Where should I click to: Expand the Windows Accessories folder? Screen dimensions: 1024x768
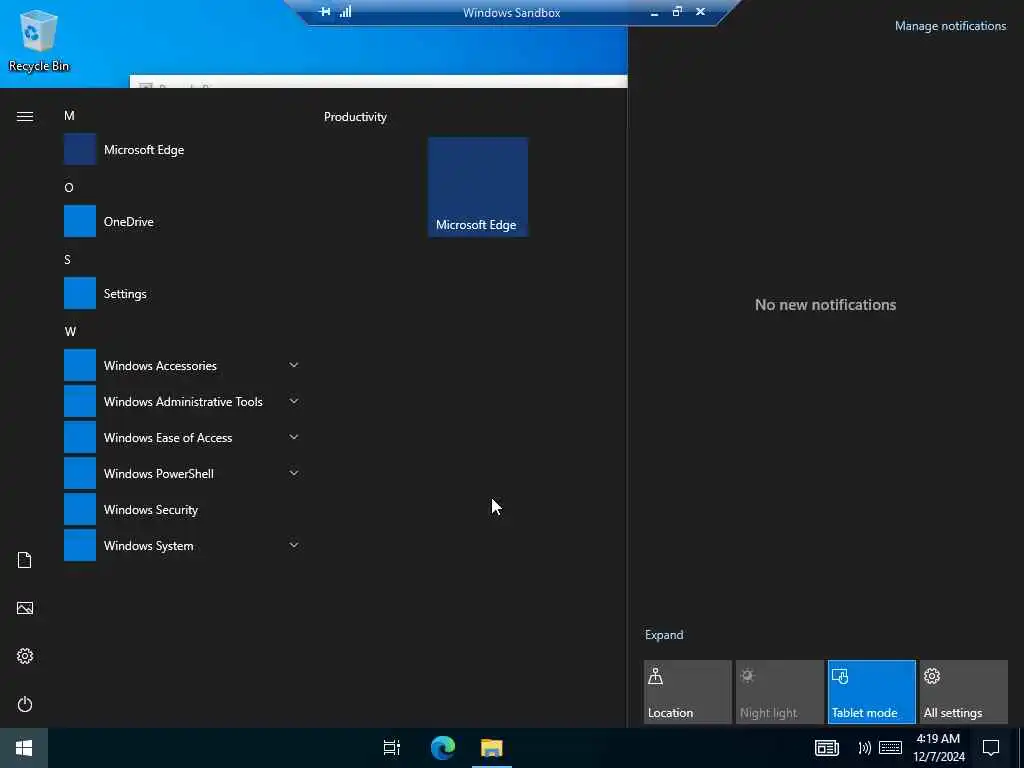pos(183,366)
